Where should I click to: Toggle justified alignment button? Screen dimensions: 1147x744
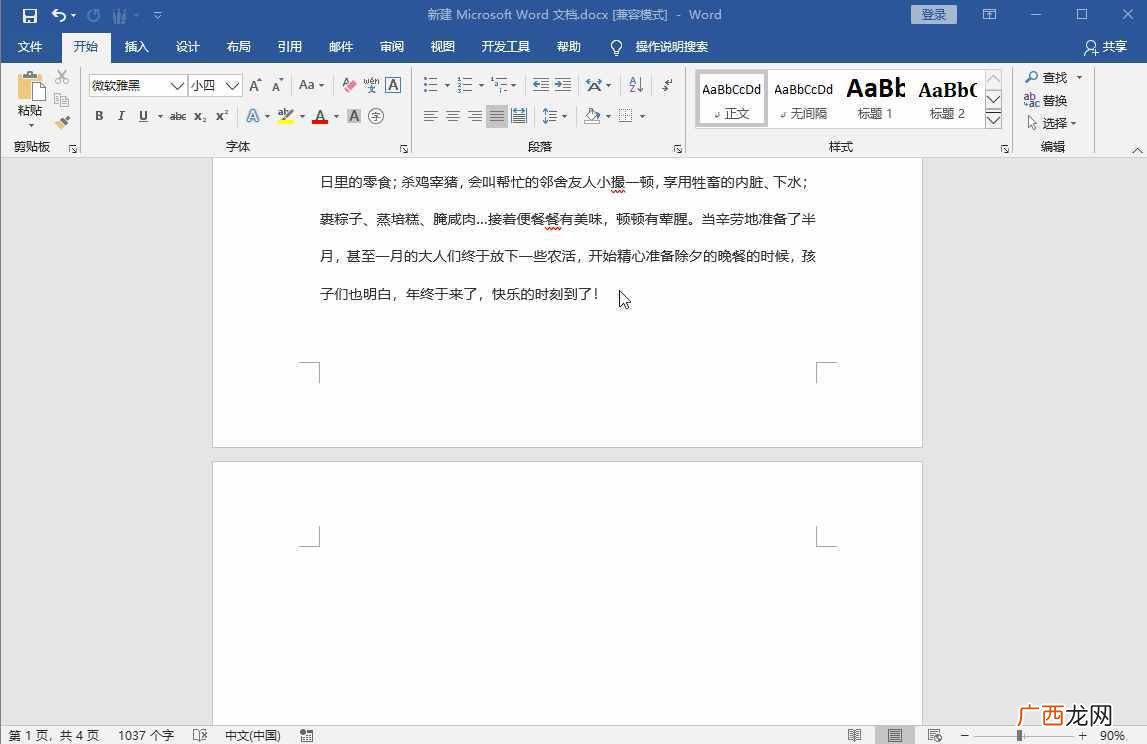click(x=497, y=116)
